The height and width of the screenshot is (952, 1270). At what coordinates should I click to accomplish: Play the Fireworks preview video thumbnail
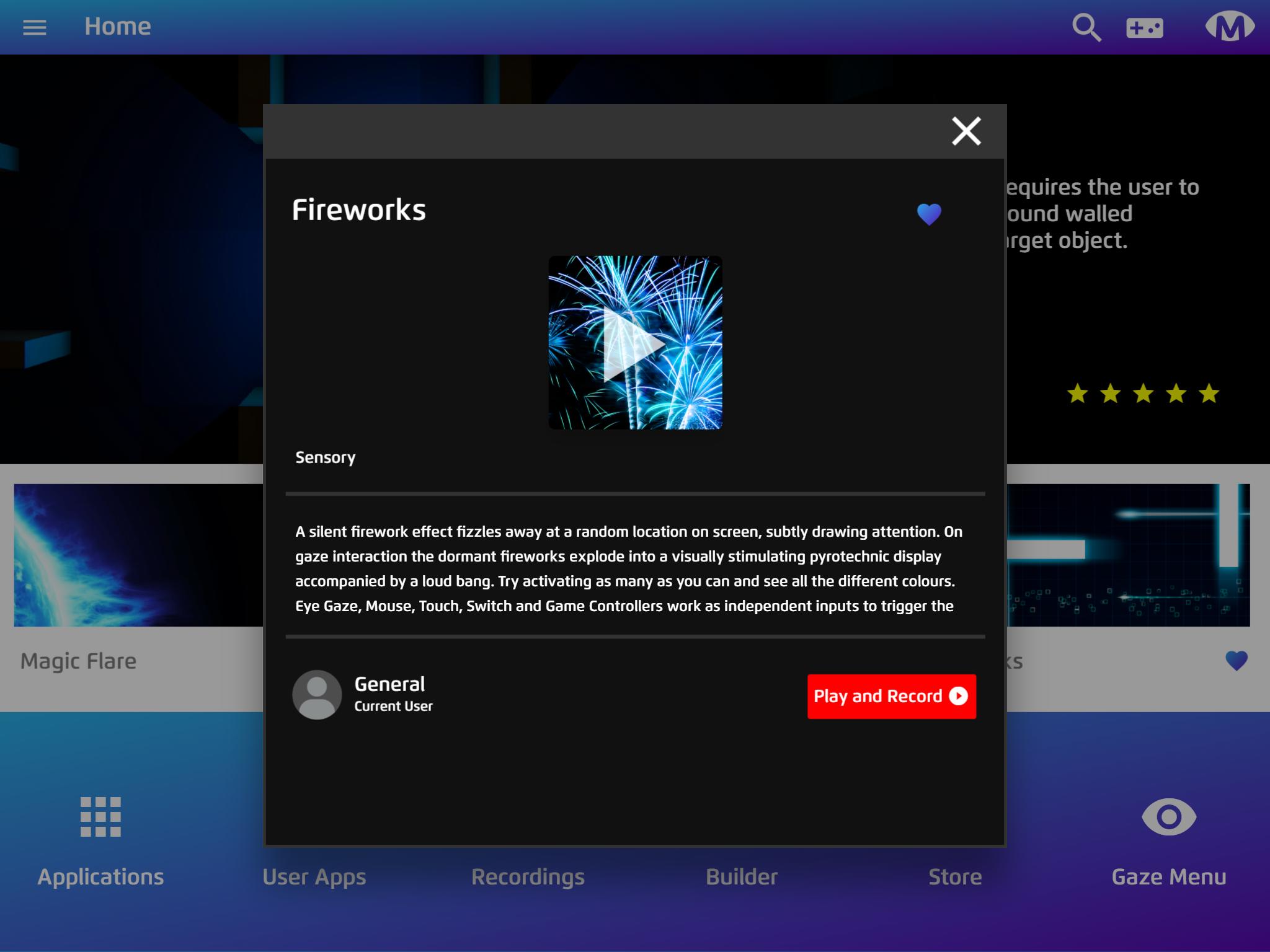[635, 343]
